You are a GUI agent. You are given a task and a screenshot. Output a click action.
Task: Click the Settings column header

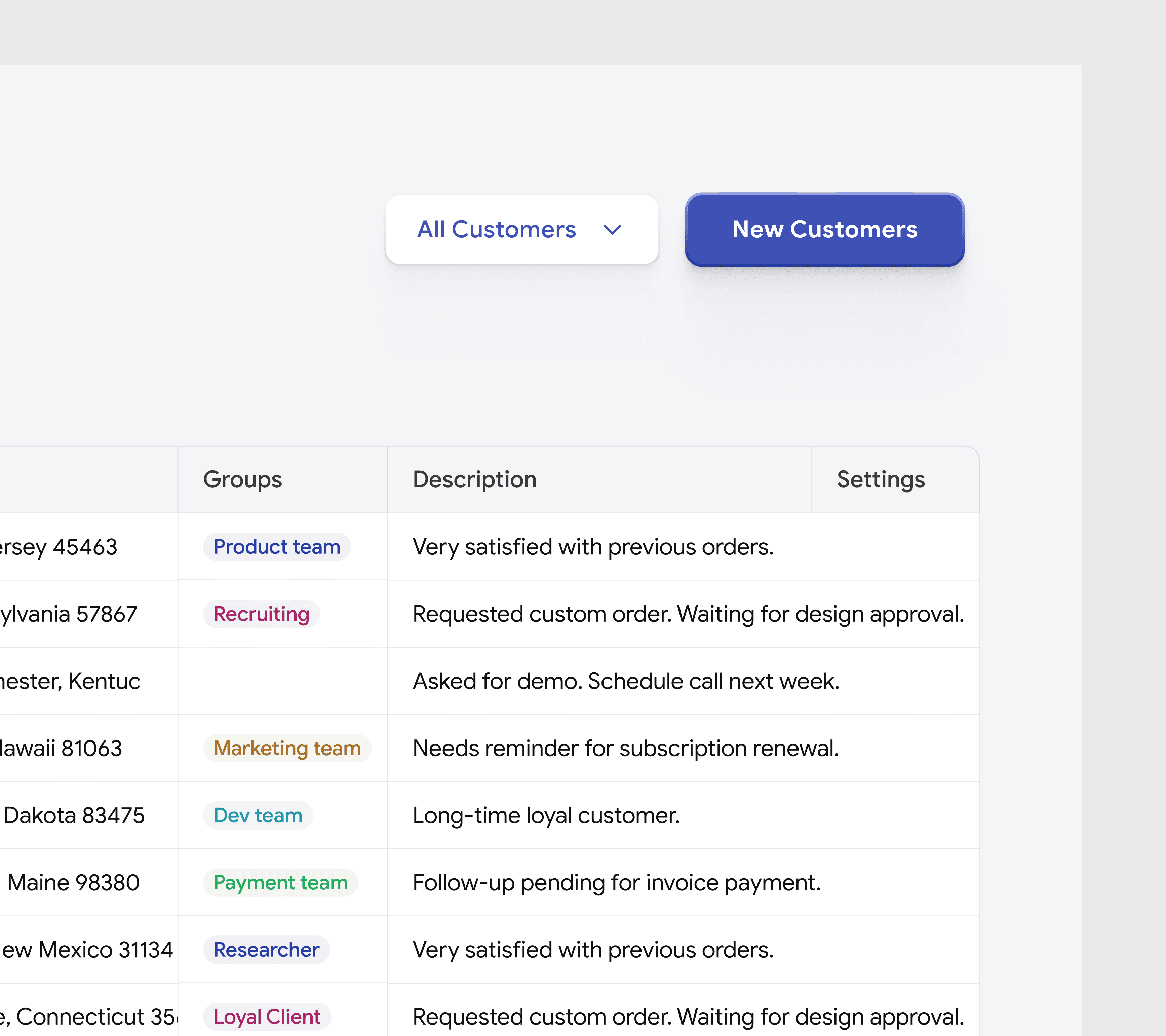[x=880, y=480]
